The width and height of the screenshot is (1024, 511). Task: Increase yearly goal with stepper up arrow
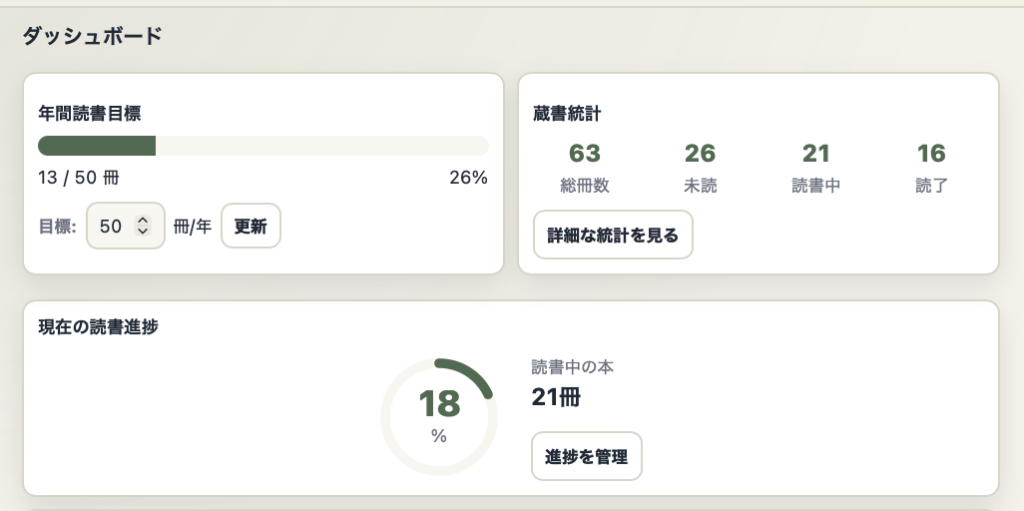click(x=142, y=221)
